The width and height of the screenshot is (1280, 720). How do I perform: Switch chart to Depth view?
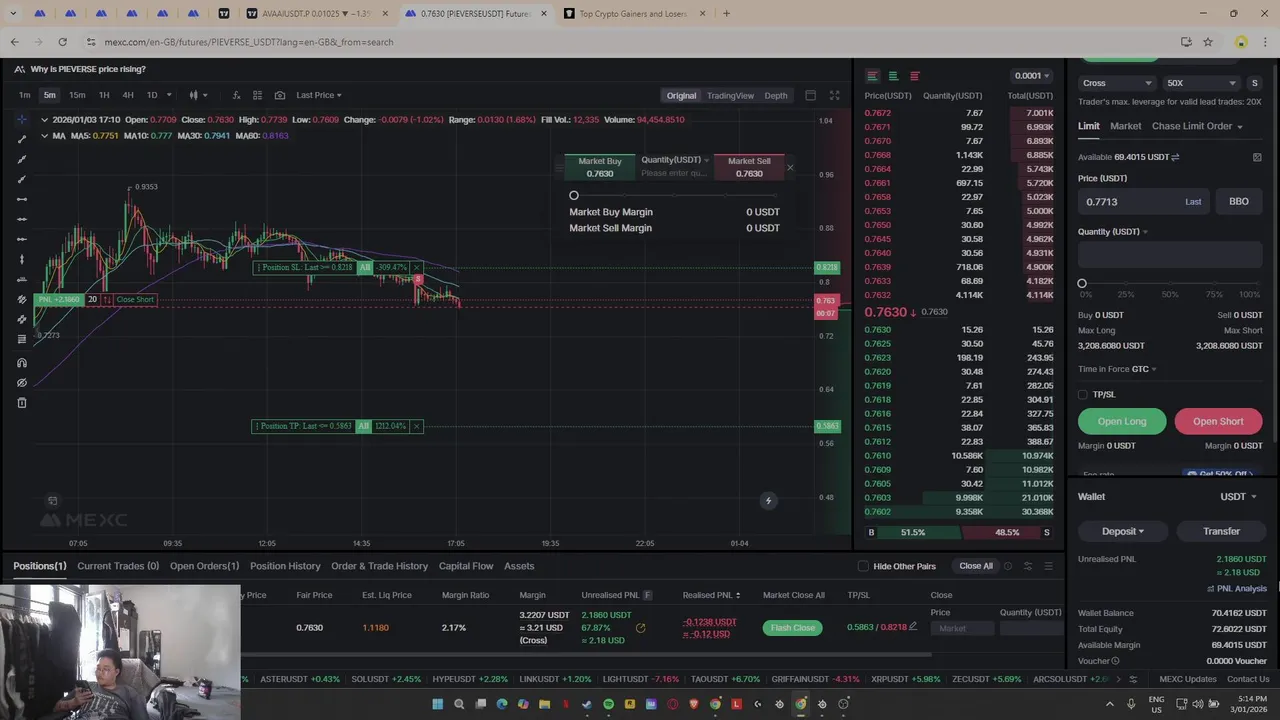(776, 95)
